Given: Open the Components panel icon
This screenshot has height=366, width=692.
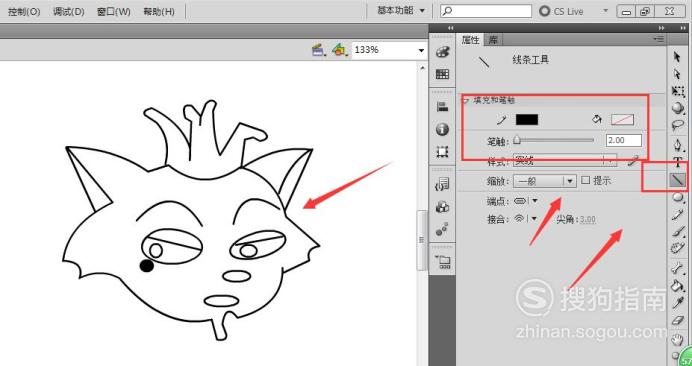Looking at the screenshot, I should 442,207.
